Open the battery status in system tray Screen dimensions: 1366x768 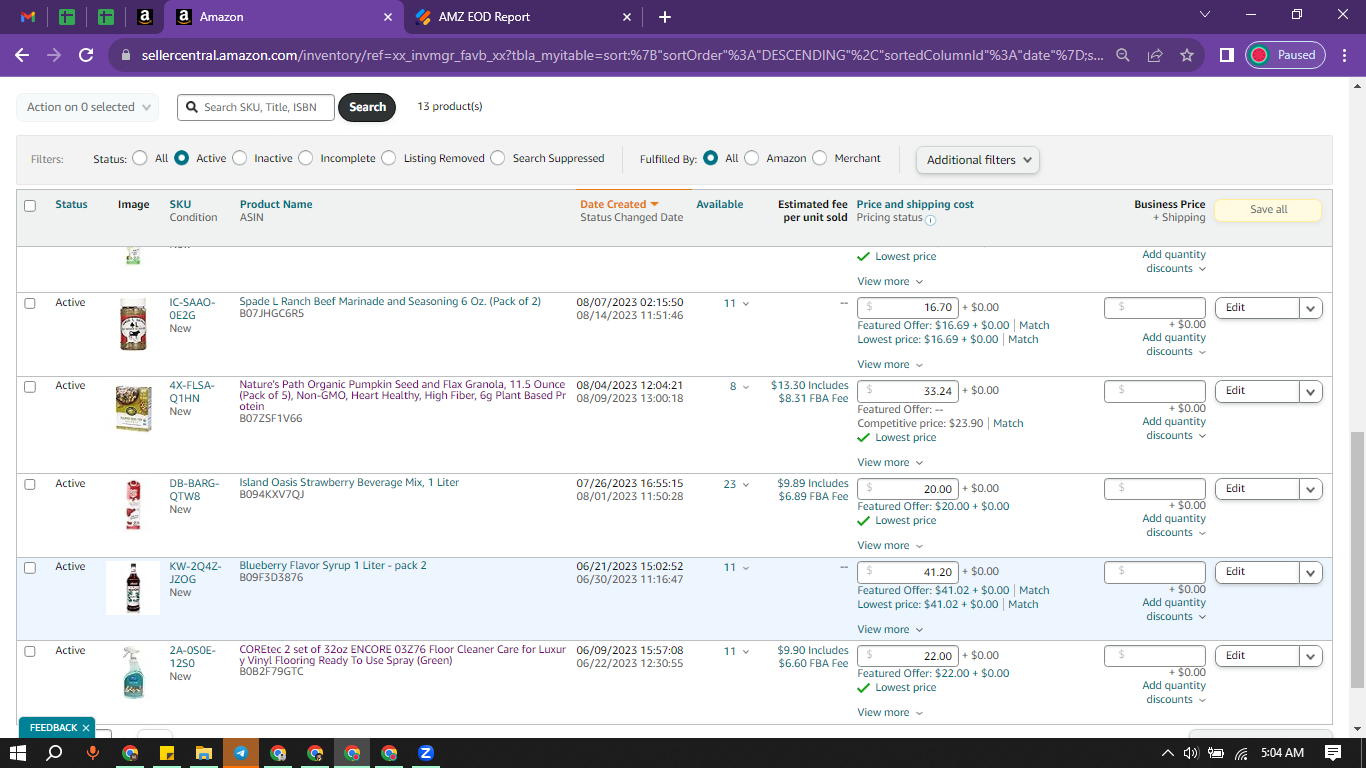coord(1216,753)
